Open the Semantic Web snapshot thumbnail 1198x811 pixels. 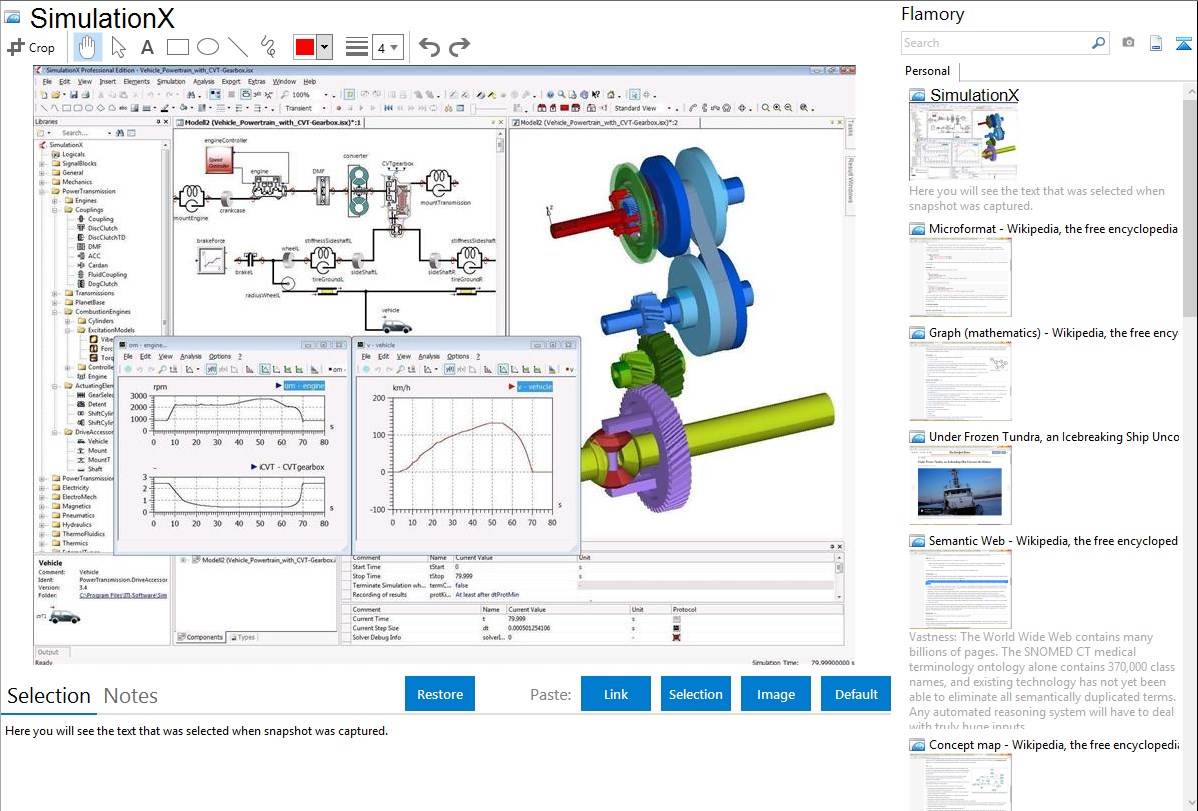point(960,589)
